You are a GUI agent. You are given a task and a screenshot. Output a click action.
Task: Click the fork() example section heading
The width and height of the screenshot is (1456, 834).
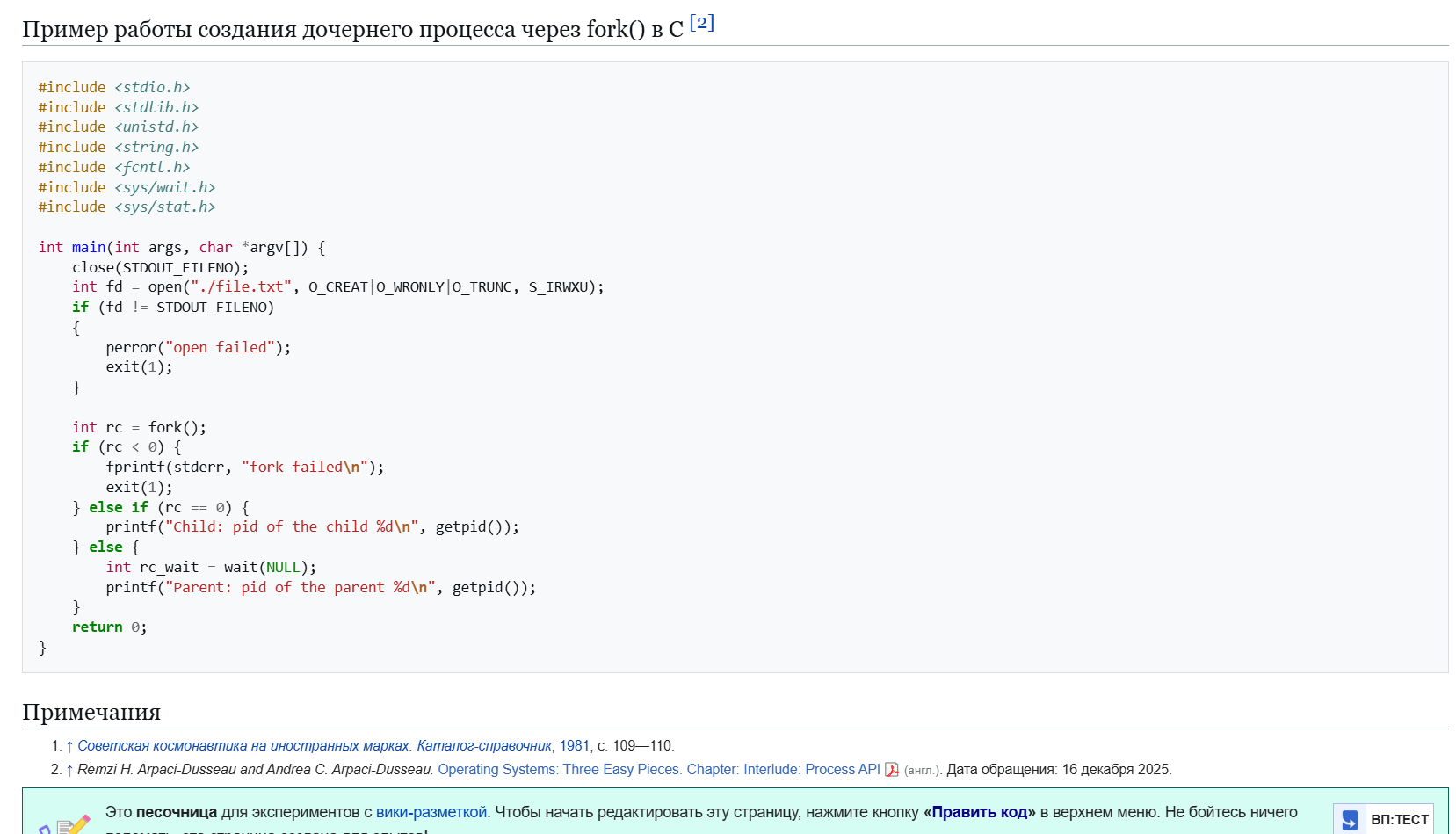tap(351, 30)
